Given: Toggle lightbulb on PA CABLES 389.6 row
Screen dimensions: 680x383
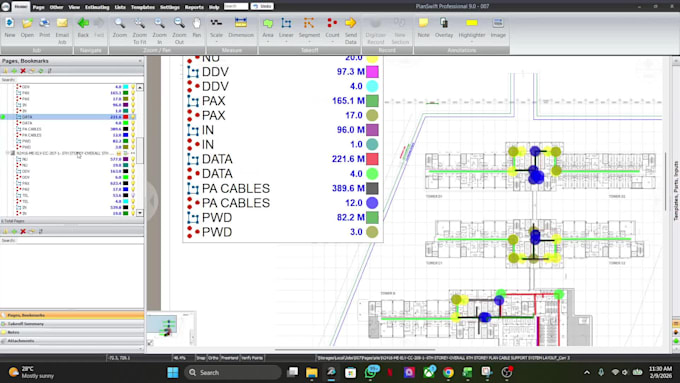Looking at the screenshot, I should 133,129.
